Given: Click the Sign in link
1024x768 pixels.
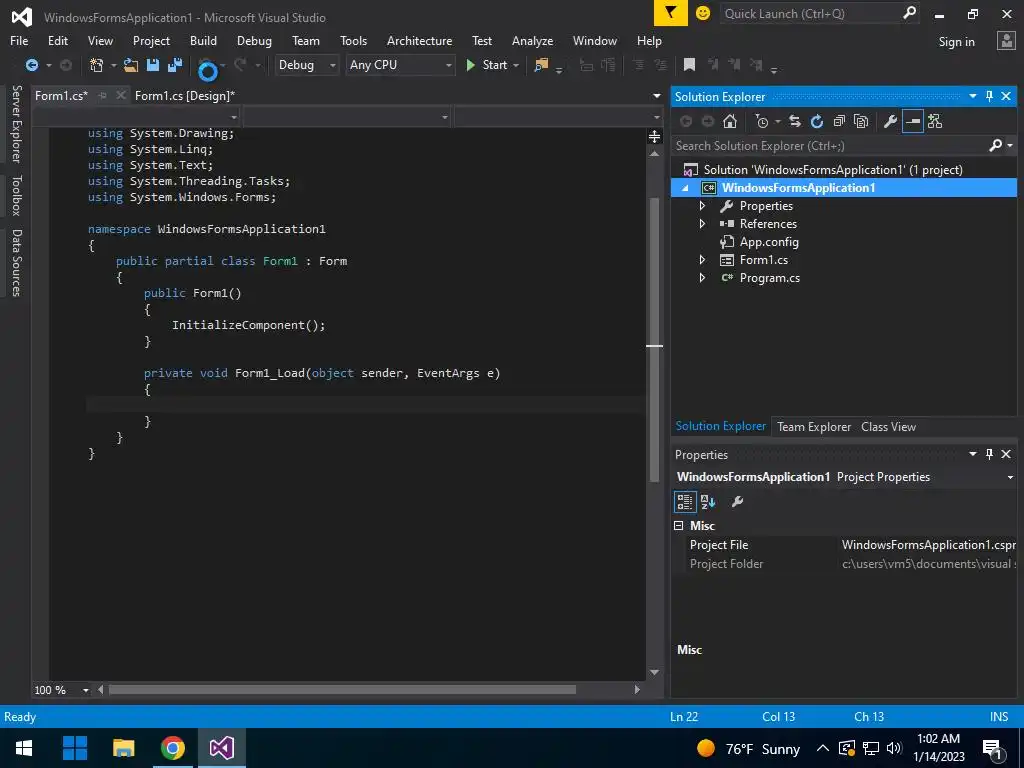Looking at the screenshot, I should click(956, 42).
